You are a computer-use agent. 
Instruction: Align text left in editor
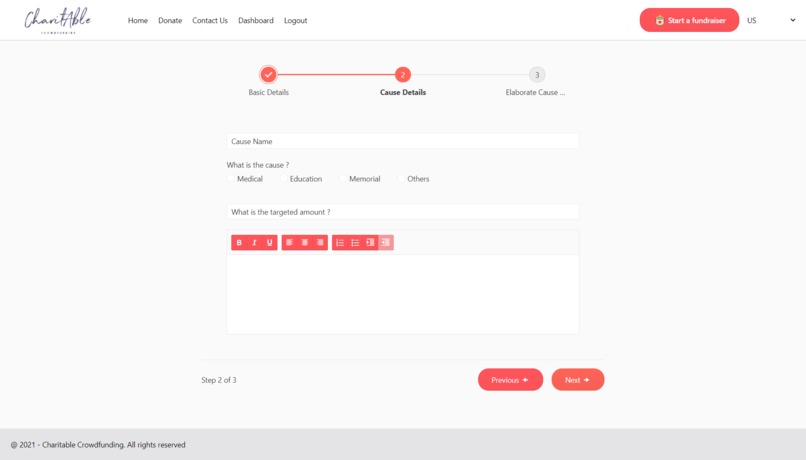click(x=289, y=243)
